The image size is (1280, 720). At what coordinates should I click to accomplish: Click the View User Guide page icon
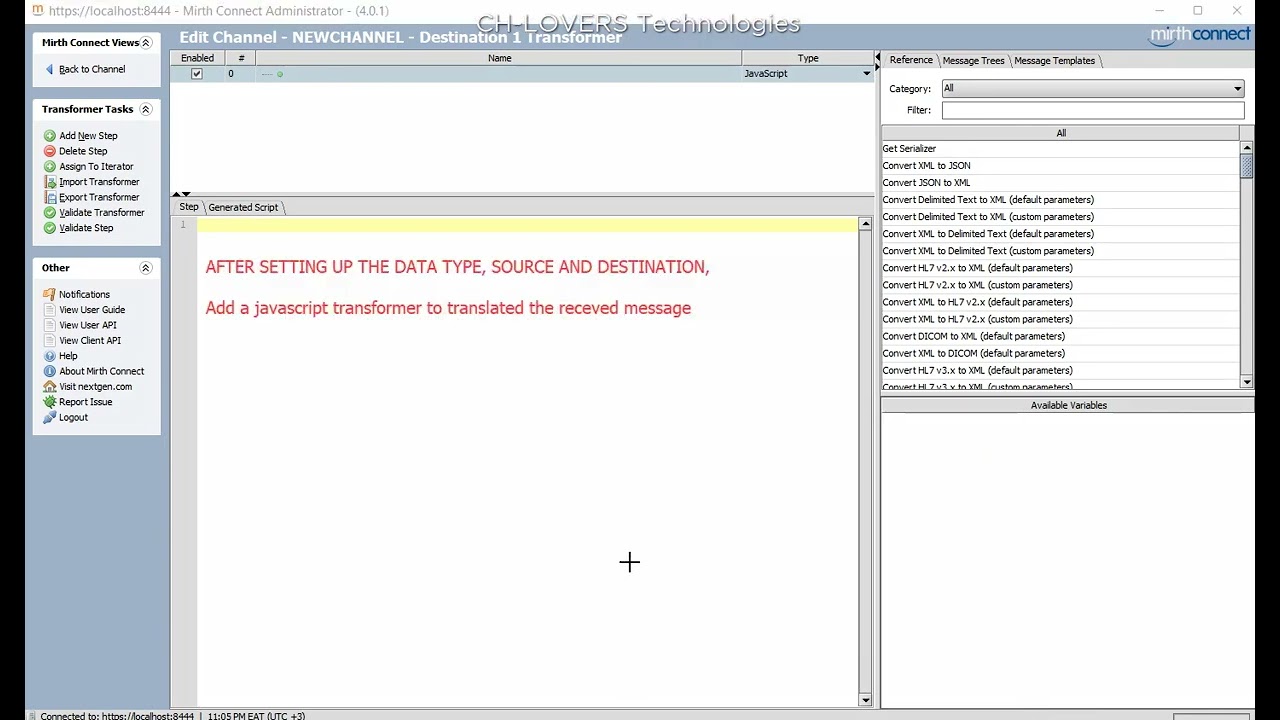point(50,310)
